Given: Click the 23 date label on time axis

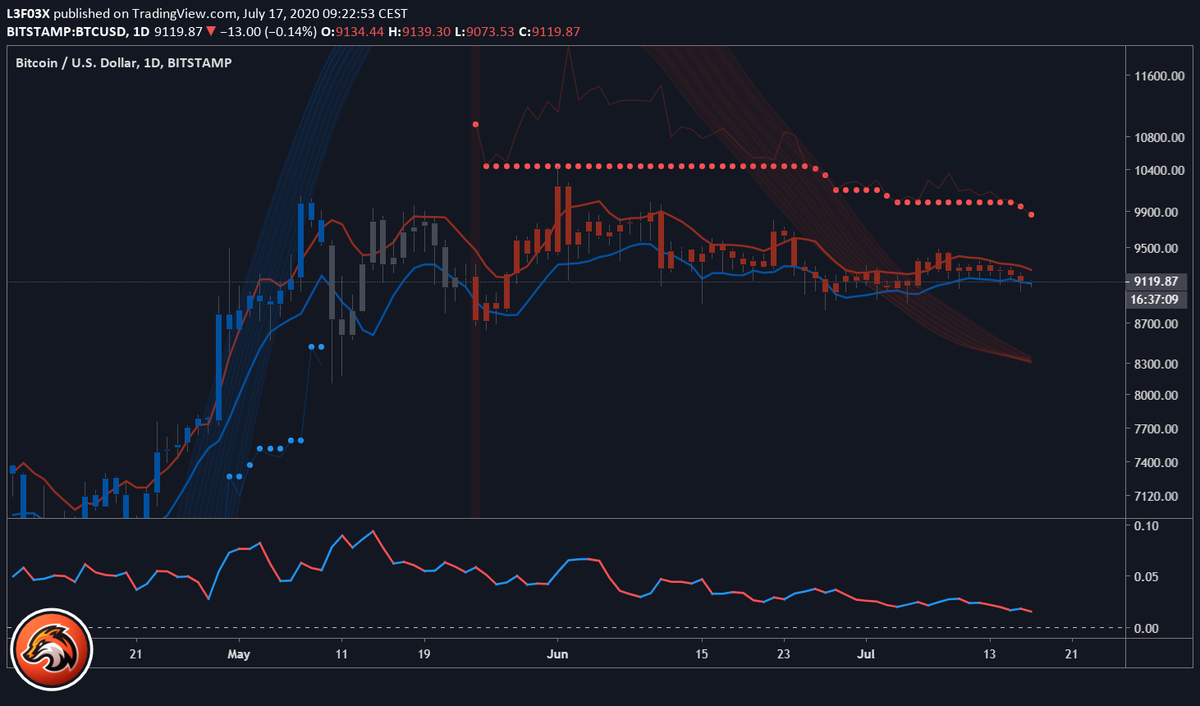Looking at the screenshot, I should [x=784, y=654].
